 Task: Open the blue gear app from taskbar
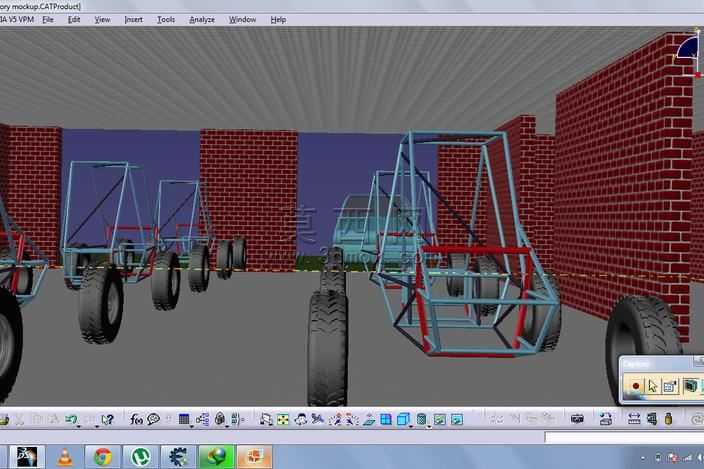(178, 457)
